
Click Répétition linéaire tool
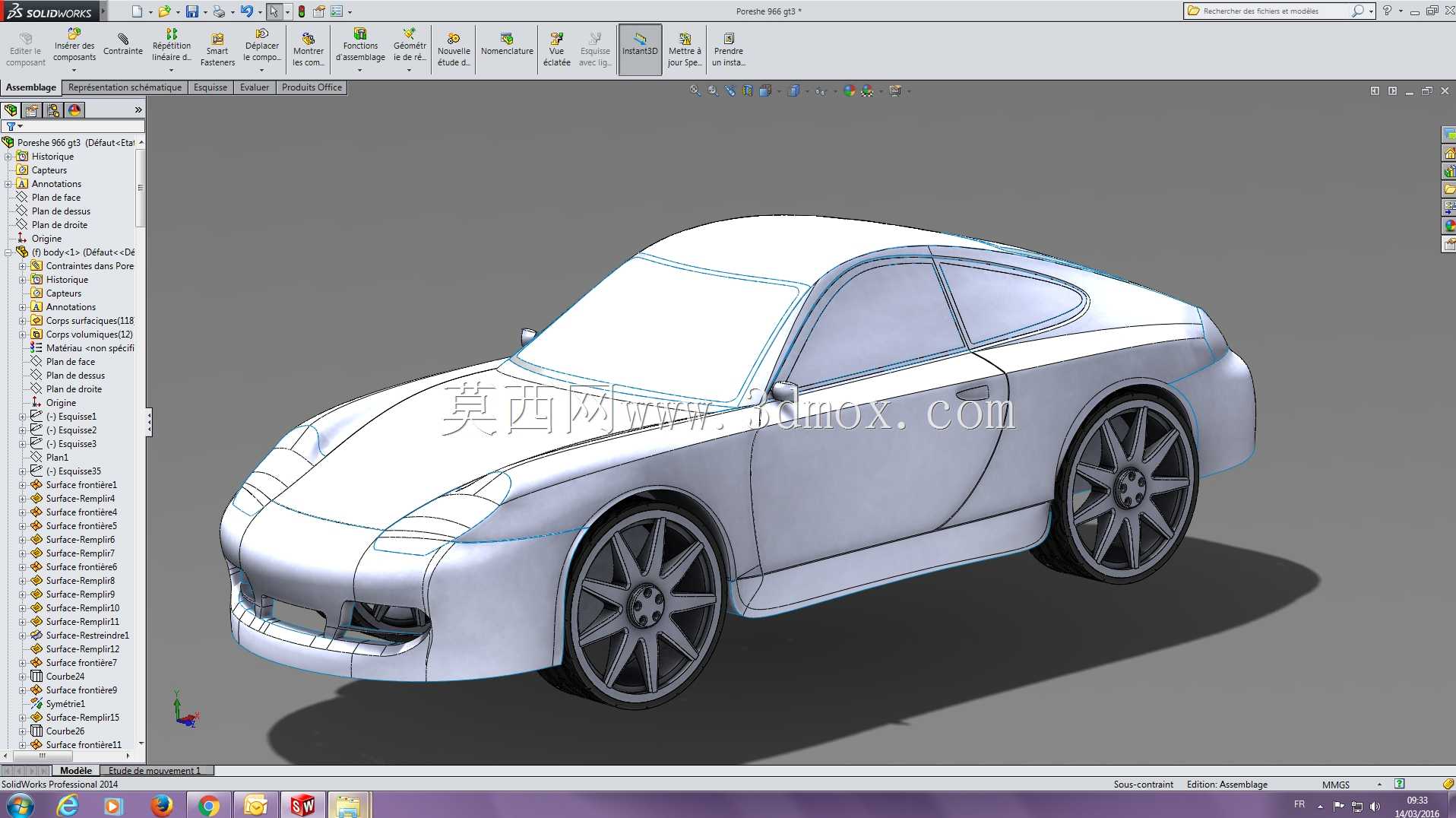point(172,46)
